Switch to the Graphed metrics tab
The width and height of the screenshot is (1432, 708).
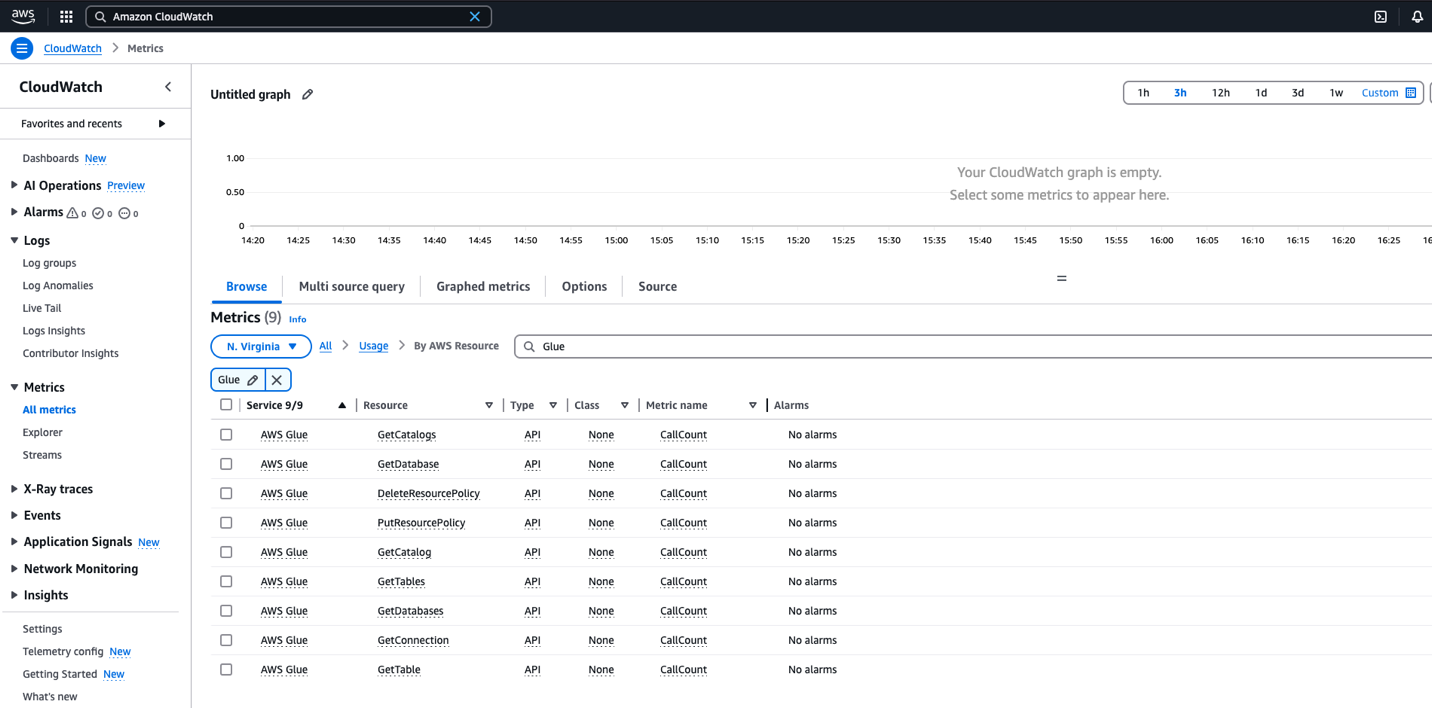(483, 286)
